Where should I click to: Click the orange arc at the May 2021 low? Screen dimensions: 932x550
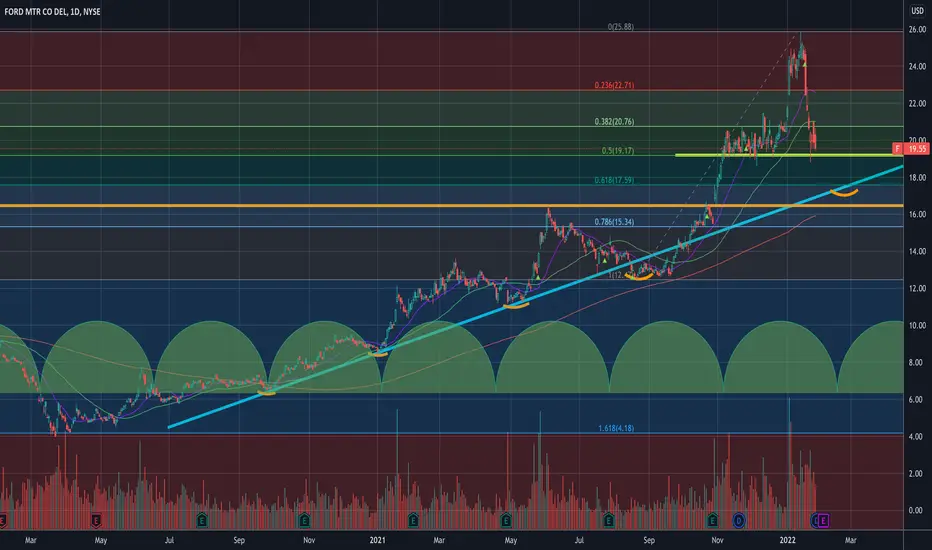pyautogui.click(x=516, y=306)
